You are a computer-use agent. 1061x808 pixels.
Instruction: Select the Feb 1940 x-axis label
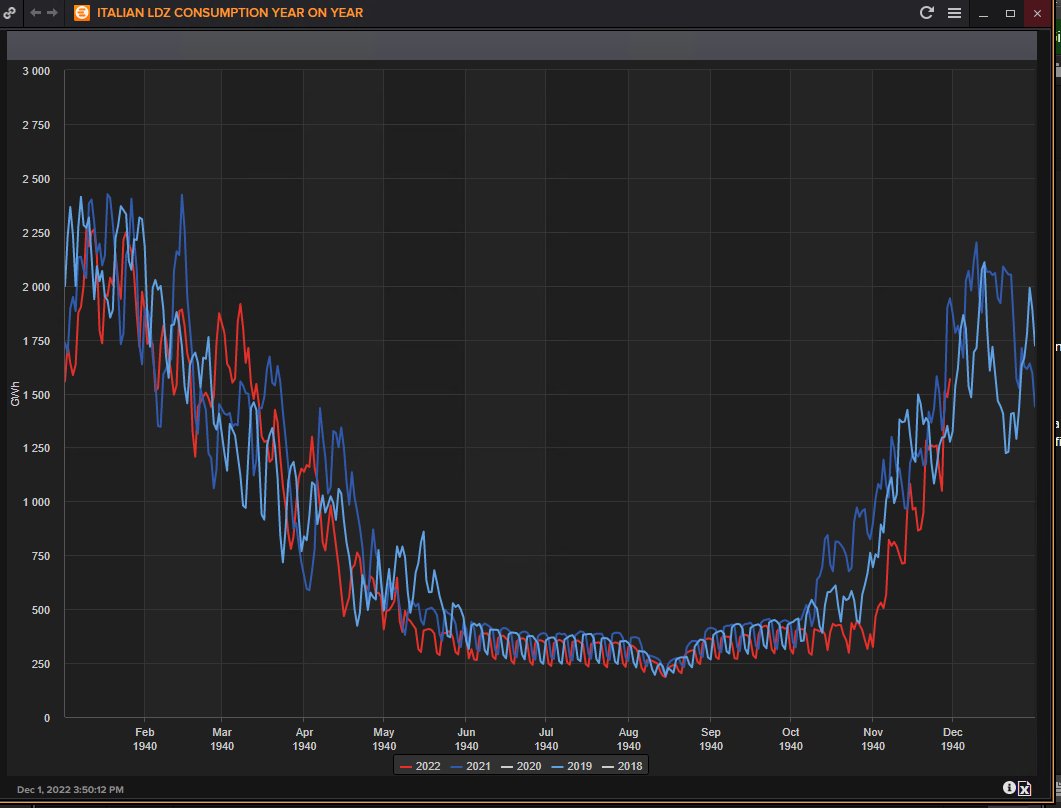click(x=144, y=739)
